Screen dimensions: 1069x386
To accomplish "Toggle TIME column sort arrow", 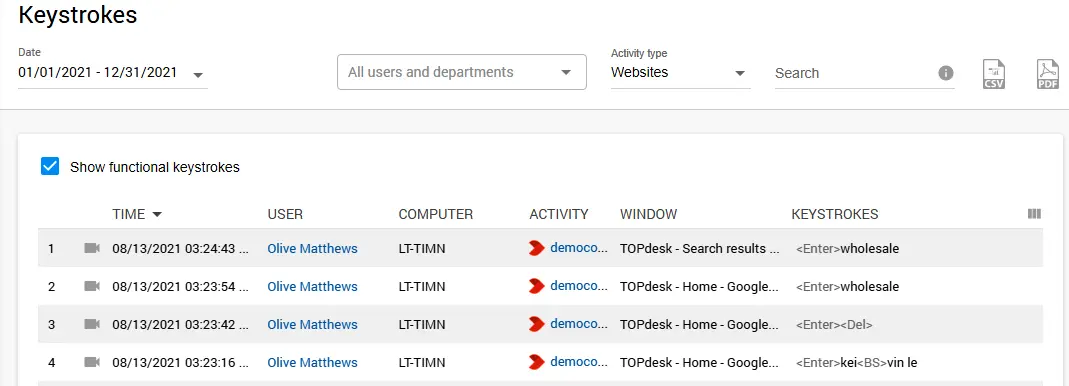I will click(157, 214).
